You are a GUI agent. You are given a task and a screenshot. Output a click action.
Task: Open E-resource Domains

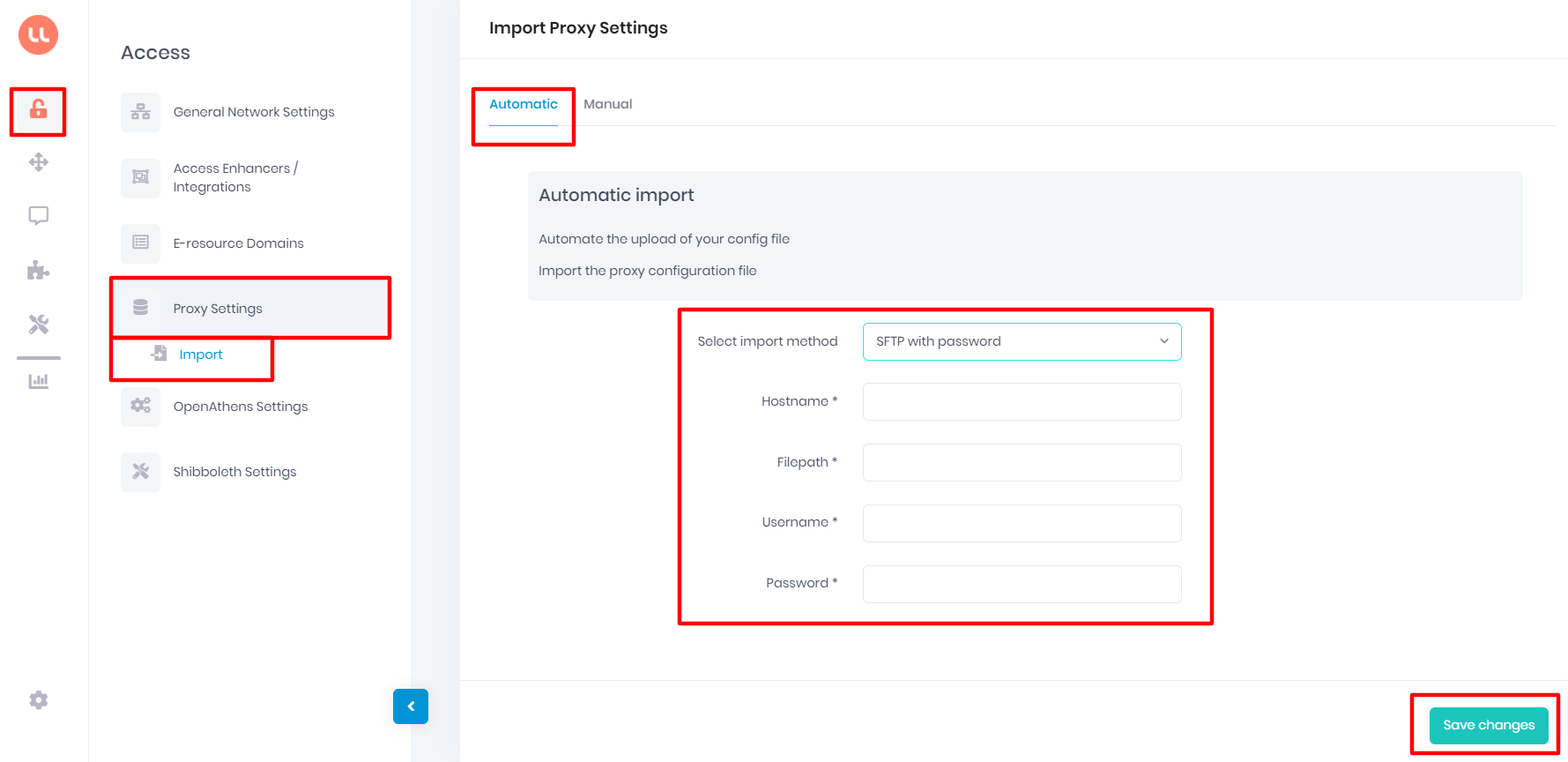pos(238,243)
